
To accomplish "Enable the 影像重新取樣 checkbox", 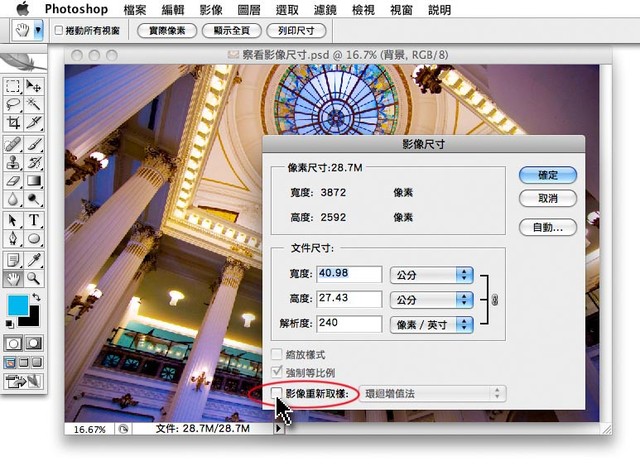I will pyautogui.click(x=278, y=394).
